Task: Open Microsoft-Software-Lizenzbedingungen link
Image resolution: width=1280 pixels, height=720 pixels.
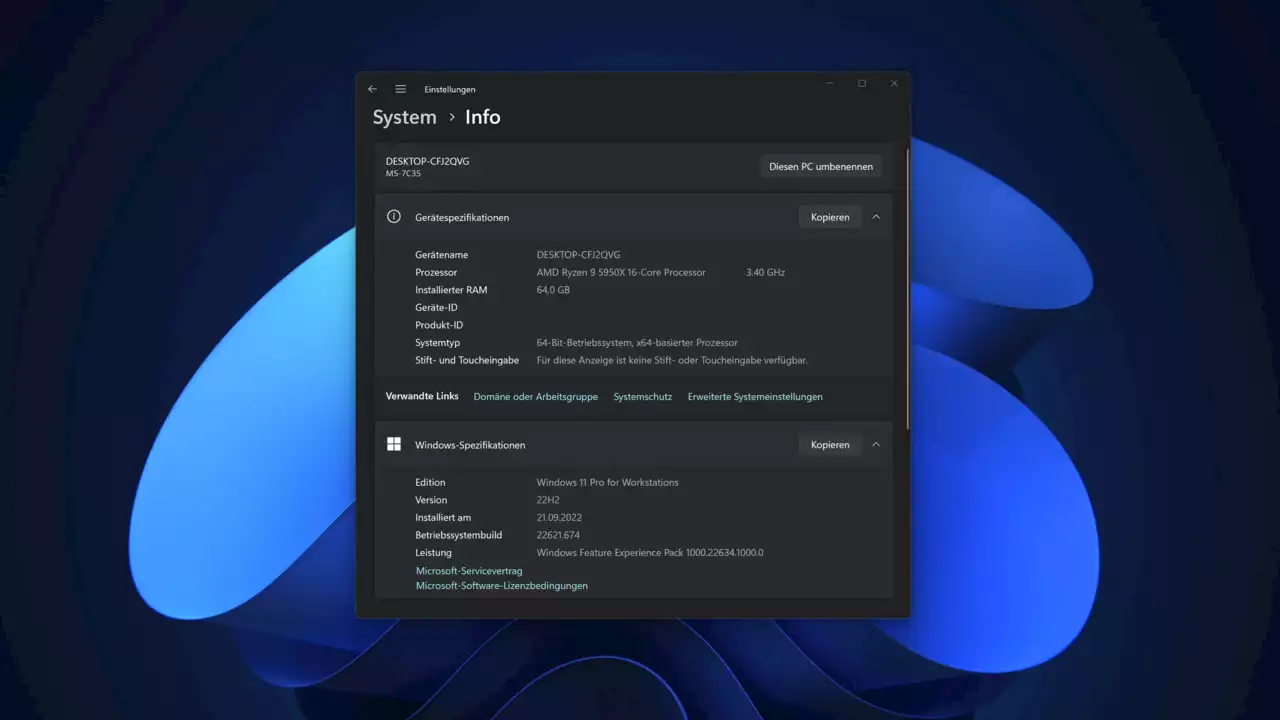Action: point(502,586)
